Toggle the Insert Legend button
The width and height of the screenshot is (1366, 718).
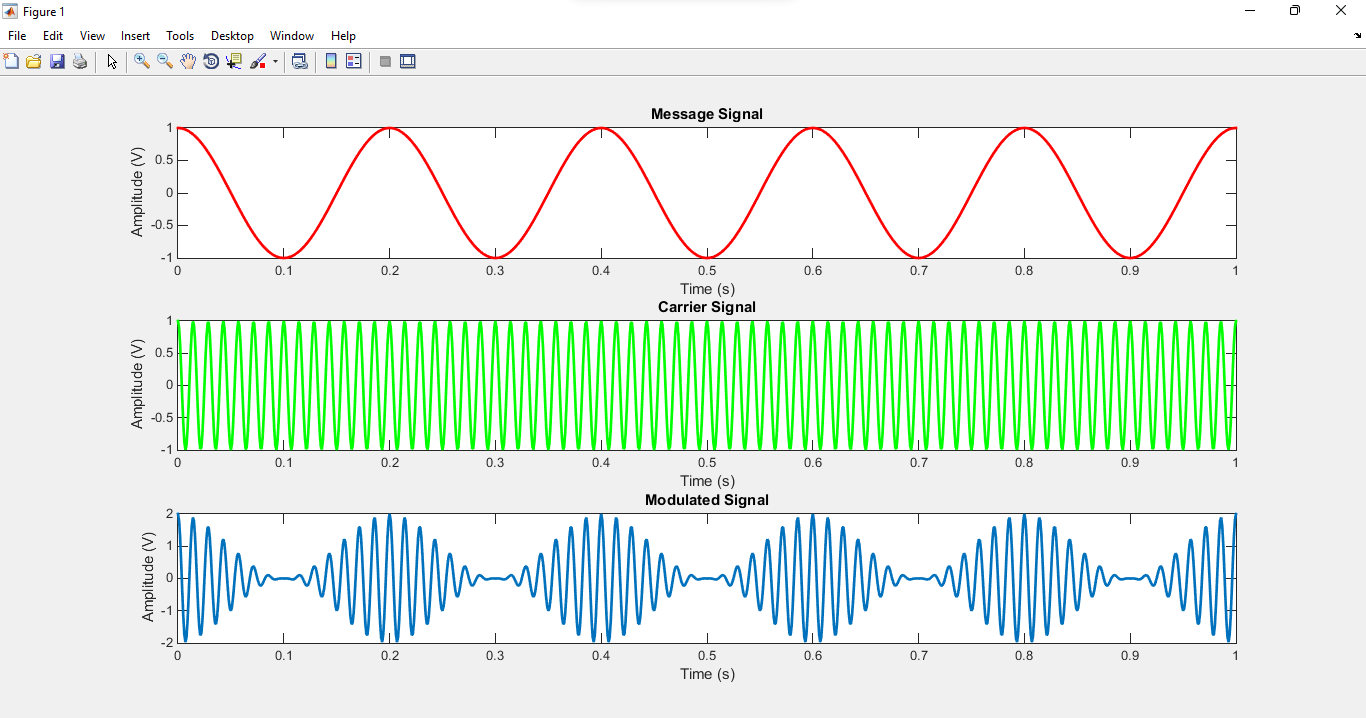[354, 62]
